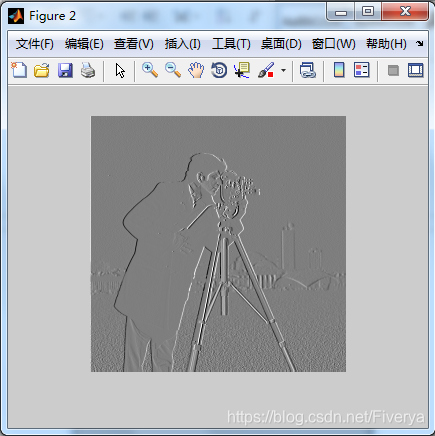This screenshot has width=435, height=436.
Task: Open the 插入(I) menu
Action: (183, 44)
